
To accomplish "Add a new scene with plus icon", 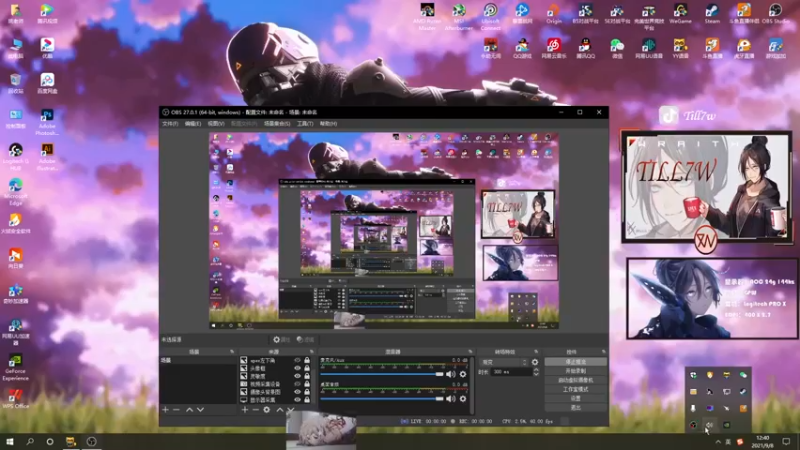I will point(165,410).
